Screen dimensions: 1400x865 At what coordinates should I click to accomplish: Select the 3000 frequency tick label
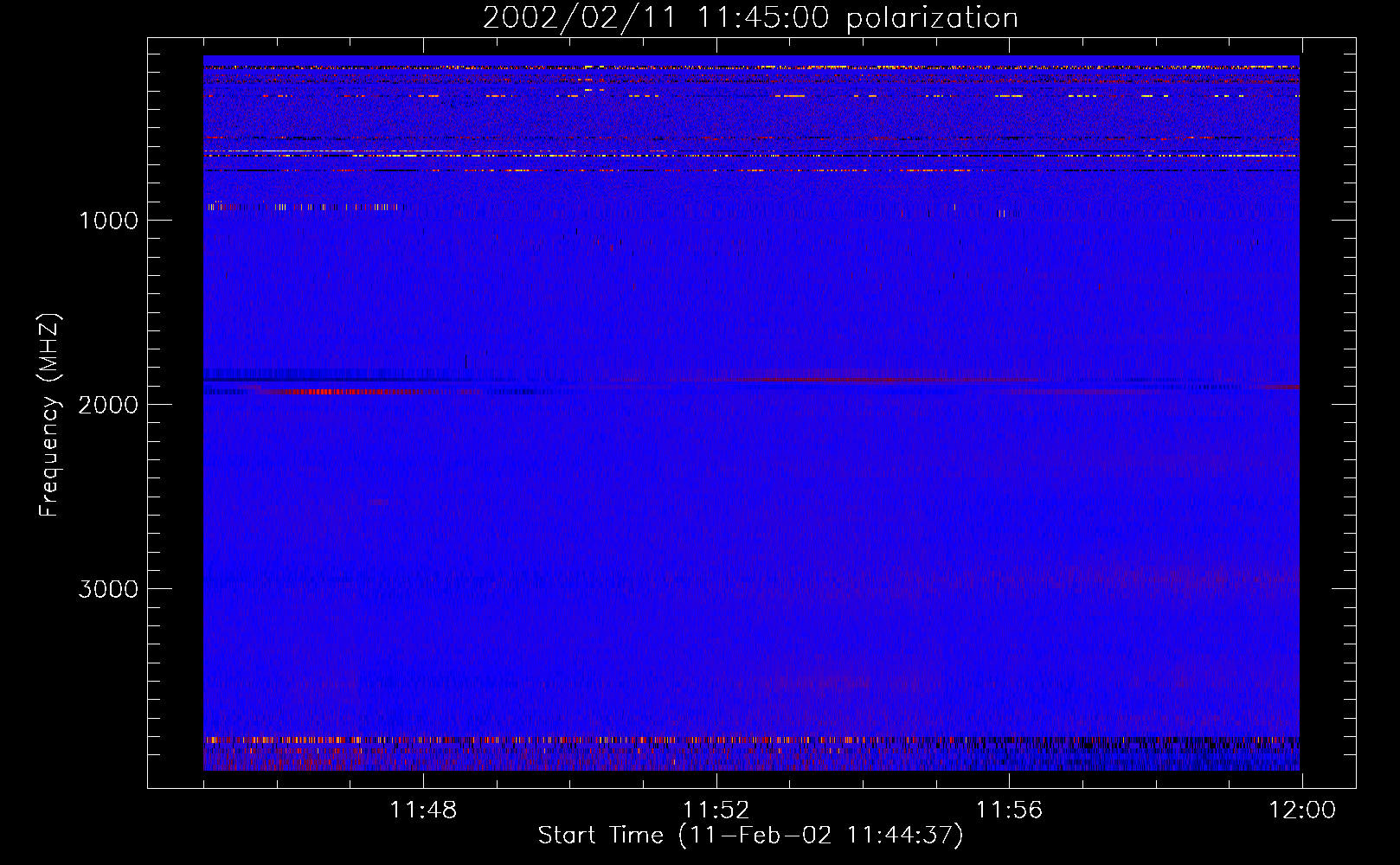pos(108,589)
